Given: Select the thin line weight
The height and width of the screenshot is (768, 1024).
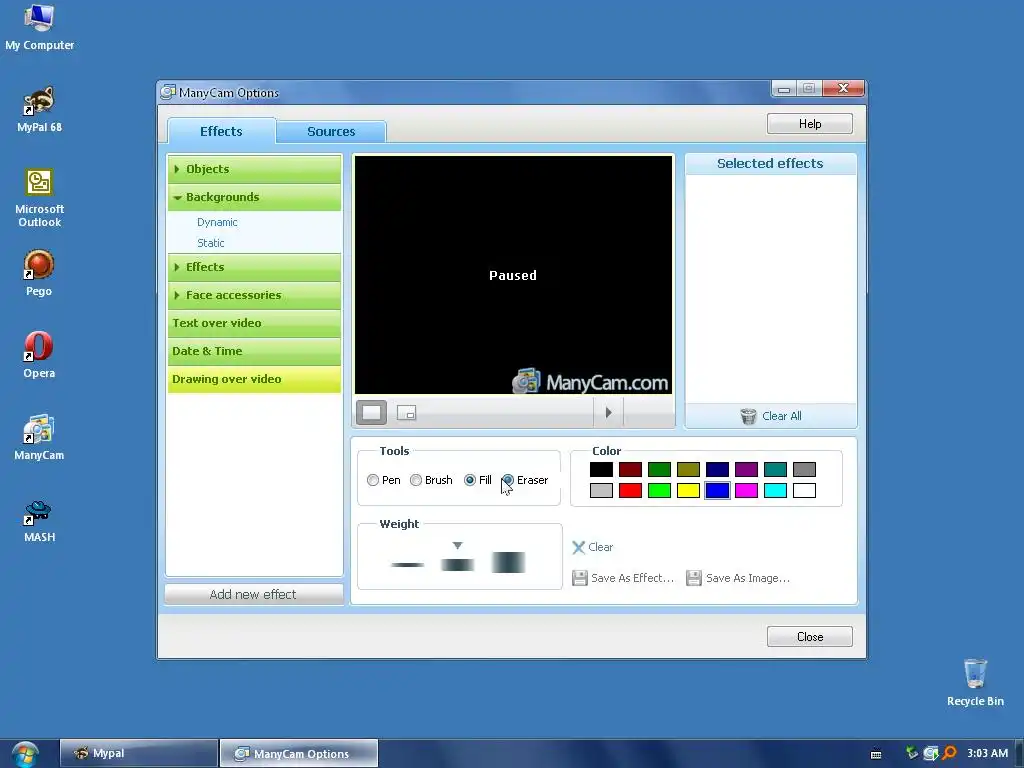Looking at the screenshot, I should [x=408, y=564].
